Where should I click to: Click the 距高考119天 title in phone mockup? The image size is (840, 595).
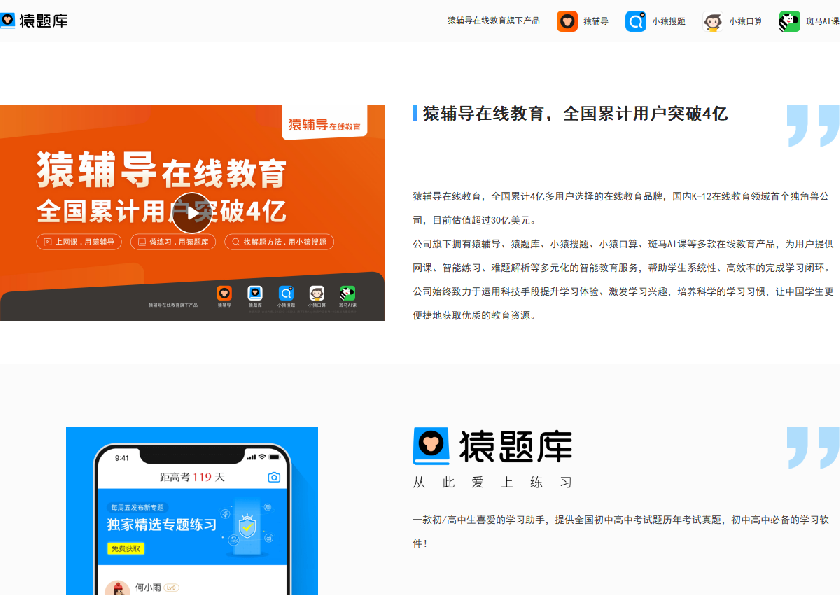[192, 477]
